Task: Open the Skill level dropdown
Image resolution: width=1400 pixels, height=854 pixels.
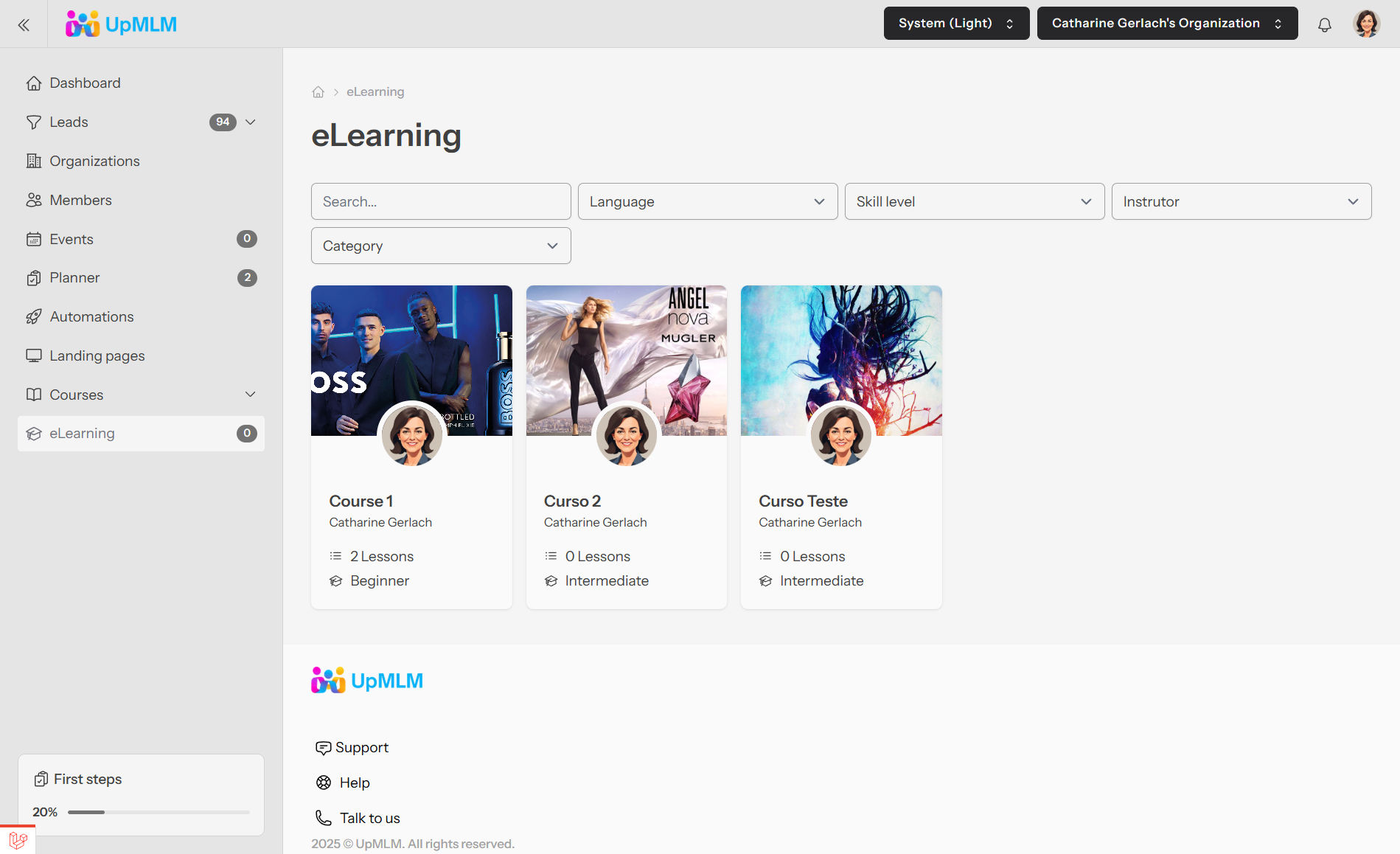Action: pos(974,201)
